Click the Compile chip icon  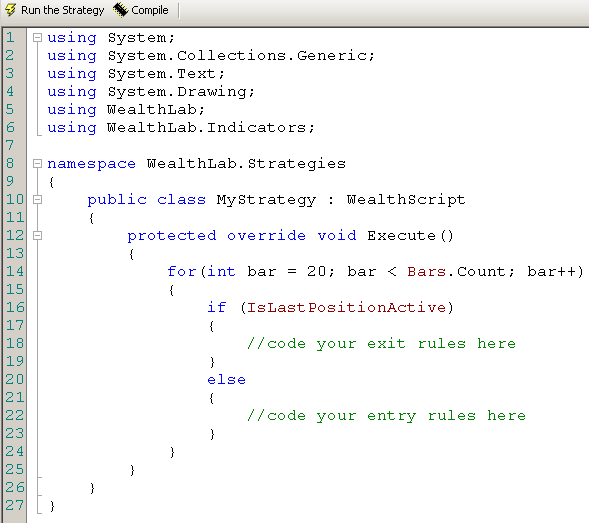[x=120, y=10]
